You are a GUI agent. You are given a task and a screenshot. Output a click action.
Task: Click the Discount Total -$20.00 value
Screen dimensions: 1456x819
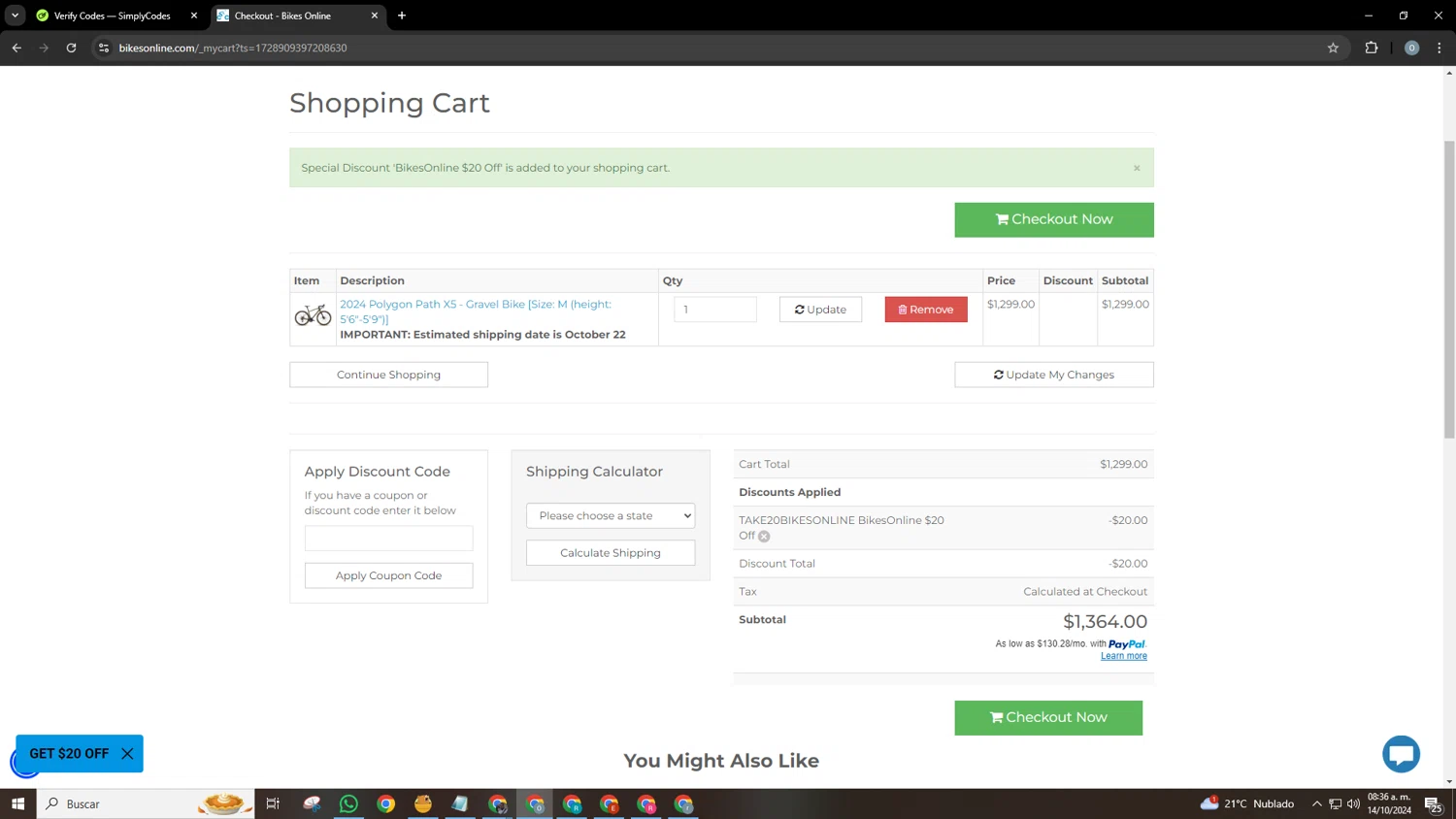[x=1128, y=563]
